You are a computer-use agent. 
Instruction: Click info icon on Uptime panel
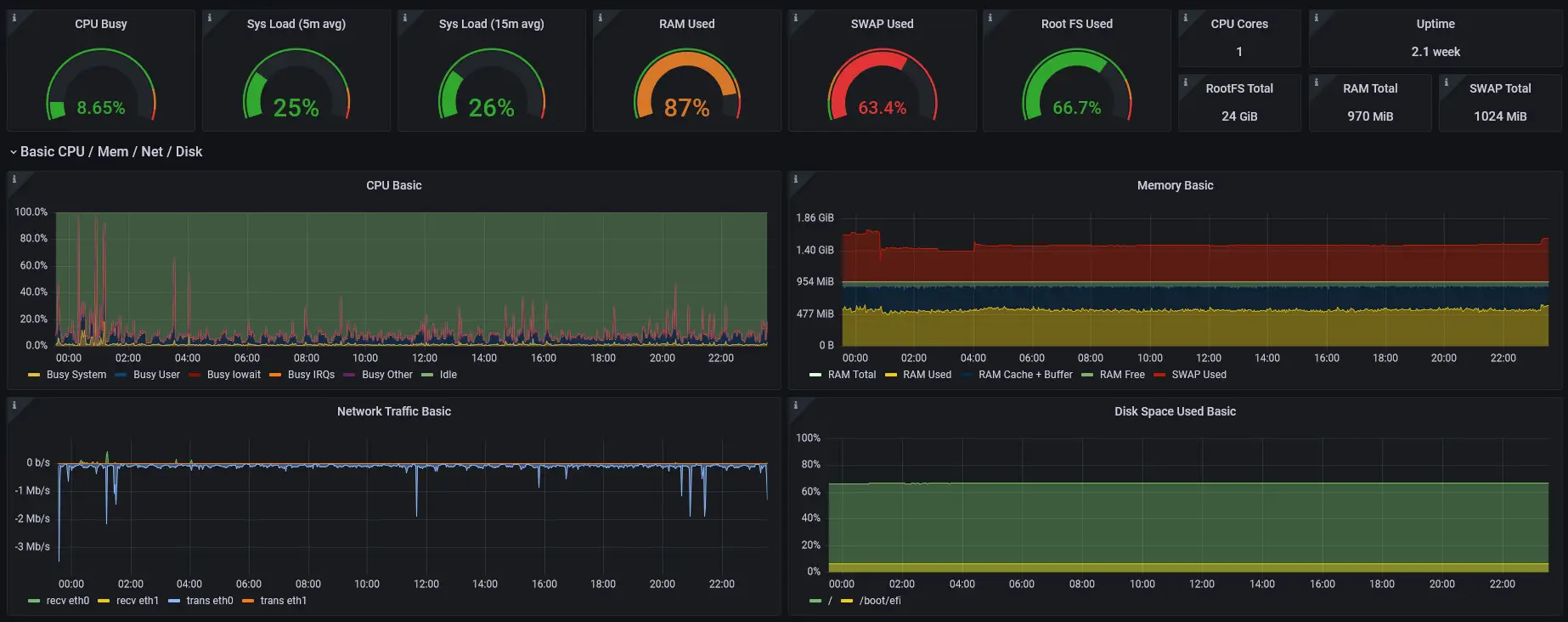click(1317, 17)
